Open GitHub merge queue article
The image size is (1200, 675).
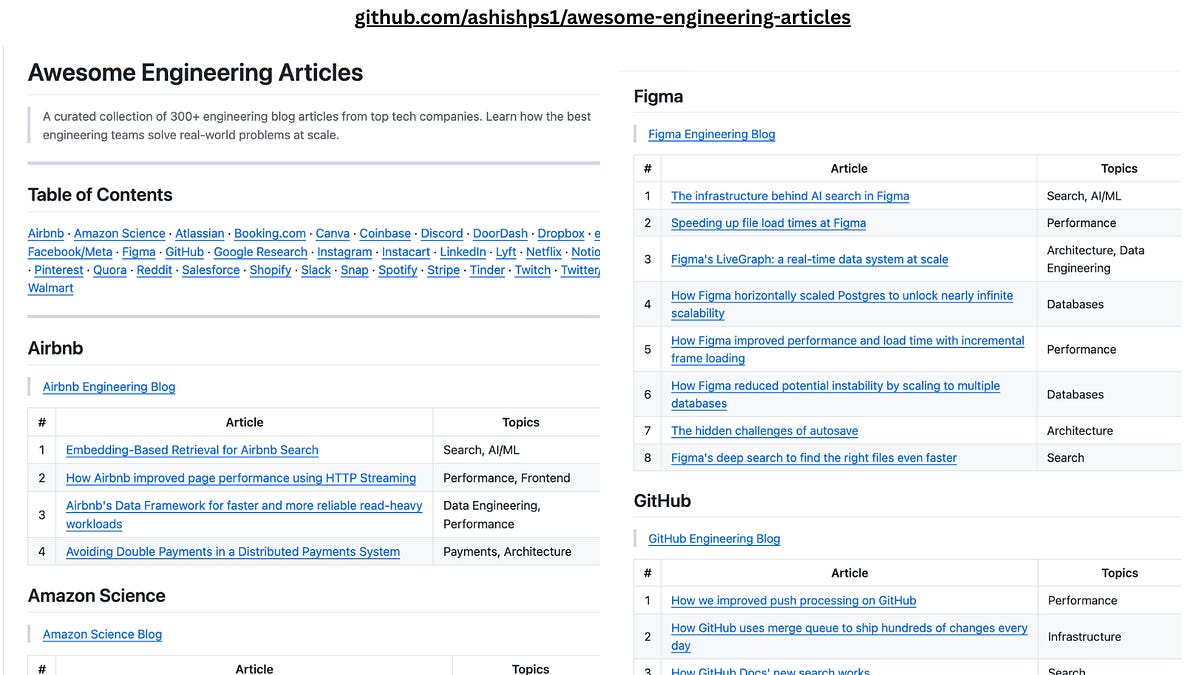click(849, 637)
